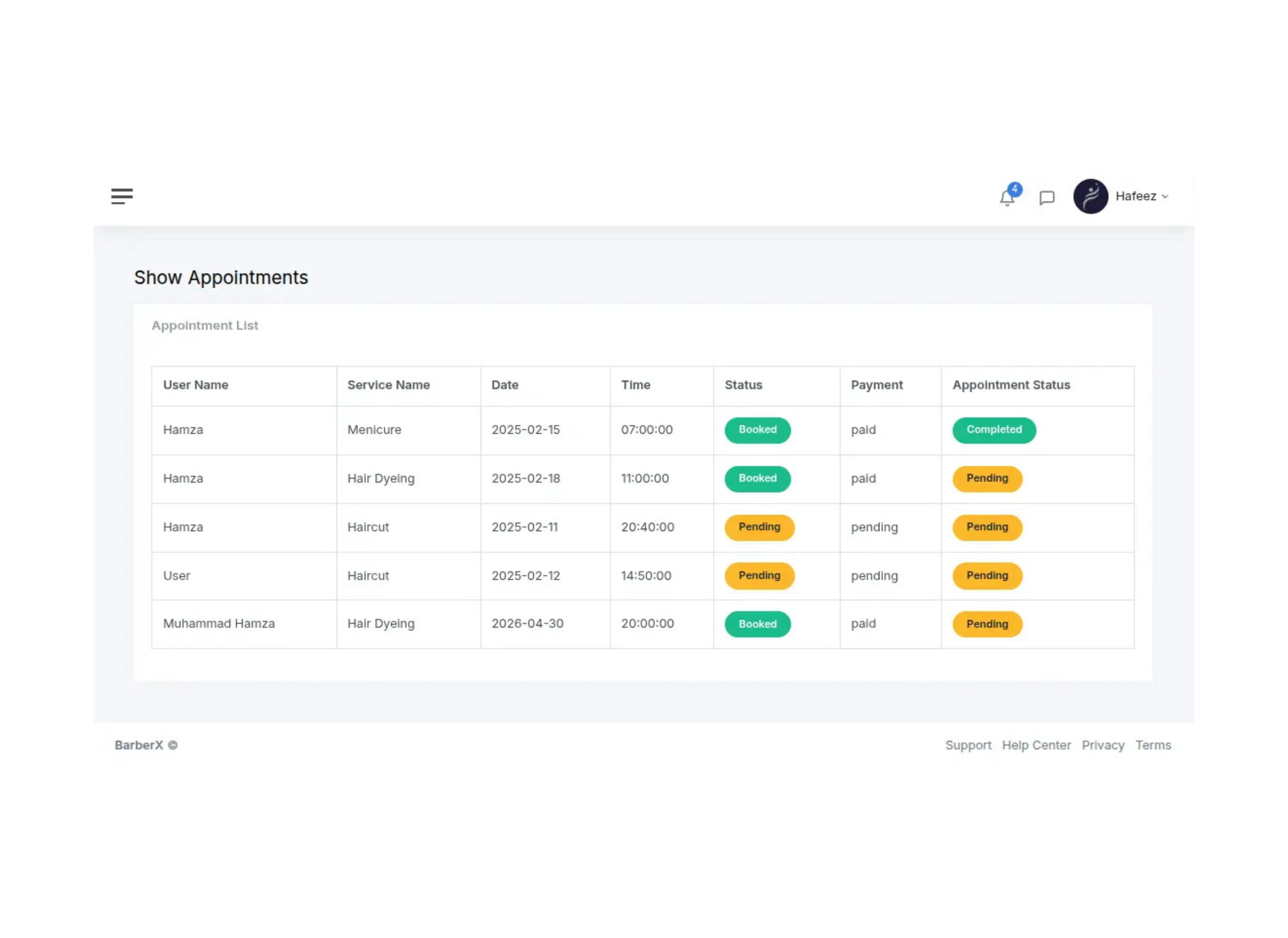Select the time 07:00:00 cell
Image resolution: width=1288 pixels, height=938 pixels.
662,430
